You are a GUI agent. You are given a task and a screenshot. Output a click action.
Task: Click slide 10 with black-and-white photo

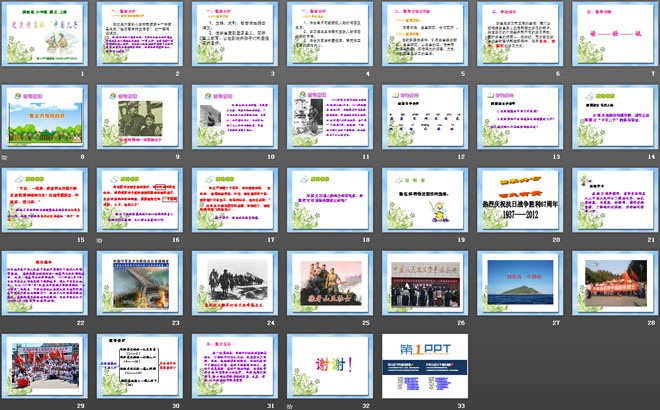point(230,118)
